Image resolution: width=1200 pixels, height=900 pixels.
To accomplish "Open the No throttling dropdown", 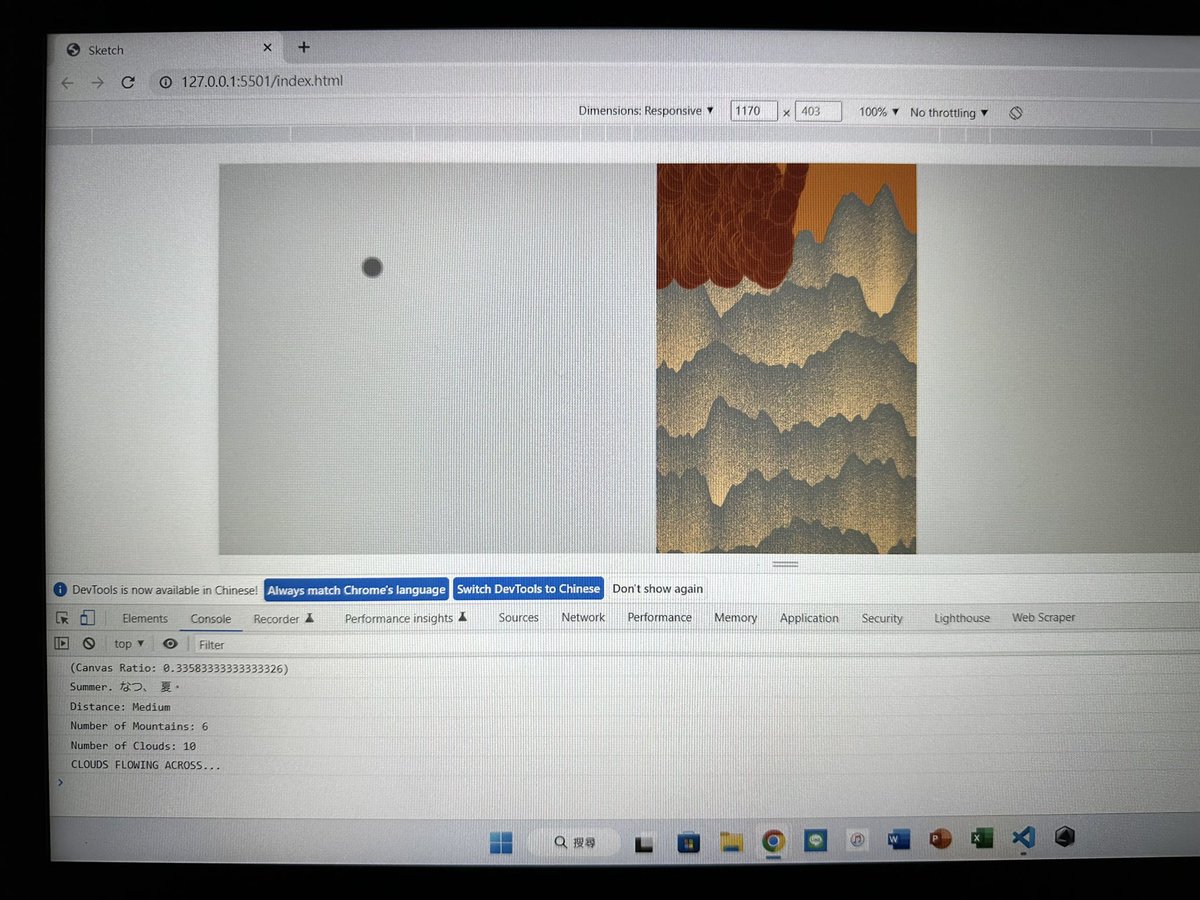I will coord(949,113).
